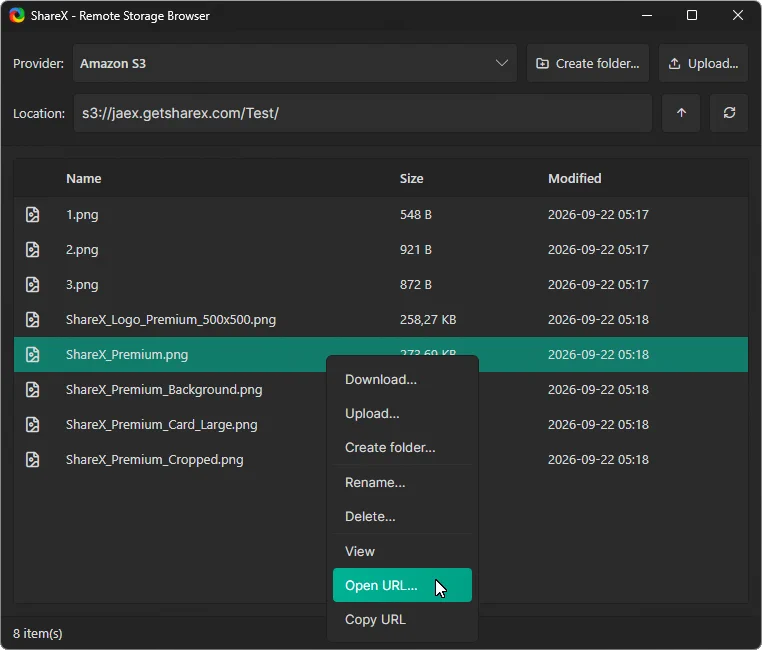Open the Provider dropdown showing Amazon S3

pos(294,63)
